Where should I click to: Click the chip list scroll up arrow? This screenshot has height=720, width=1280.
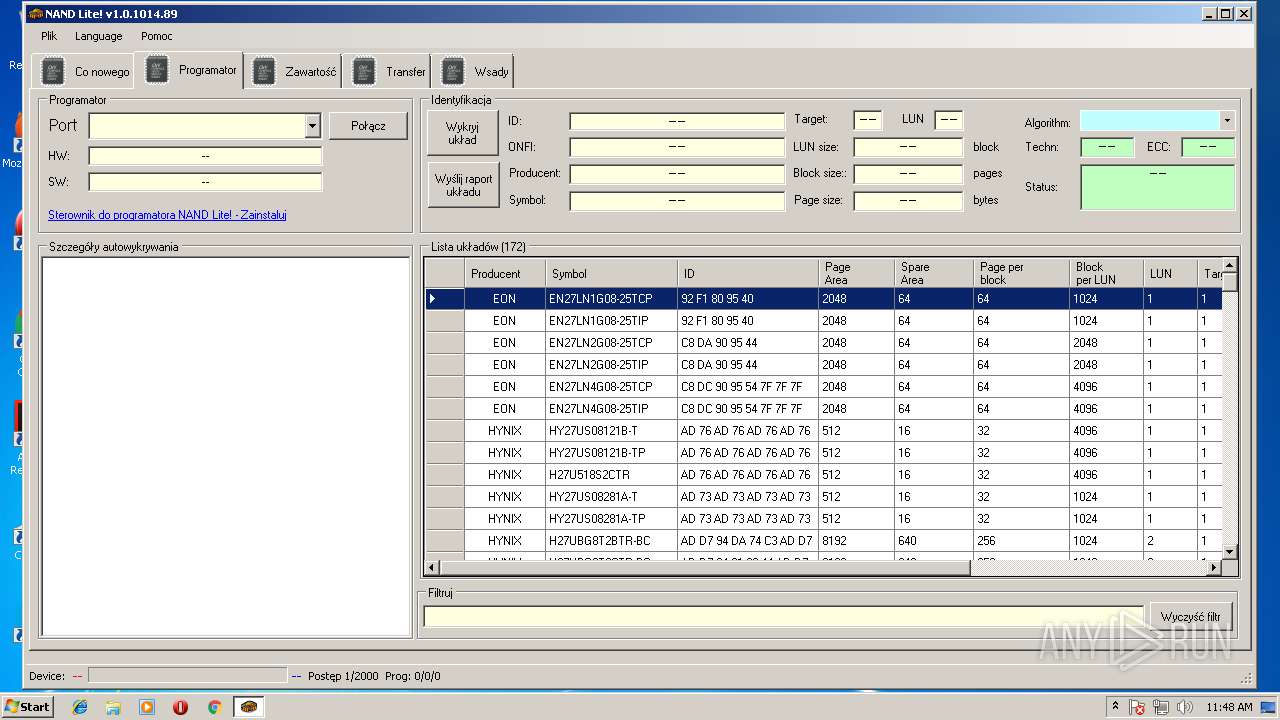point(1230,265)
